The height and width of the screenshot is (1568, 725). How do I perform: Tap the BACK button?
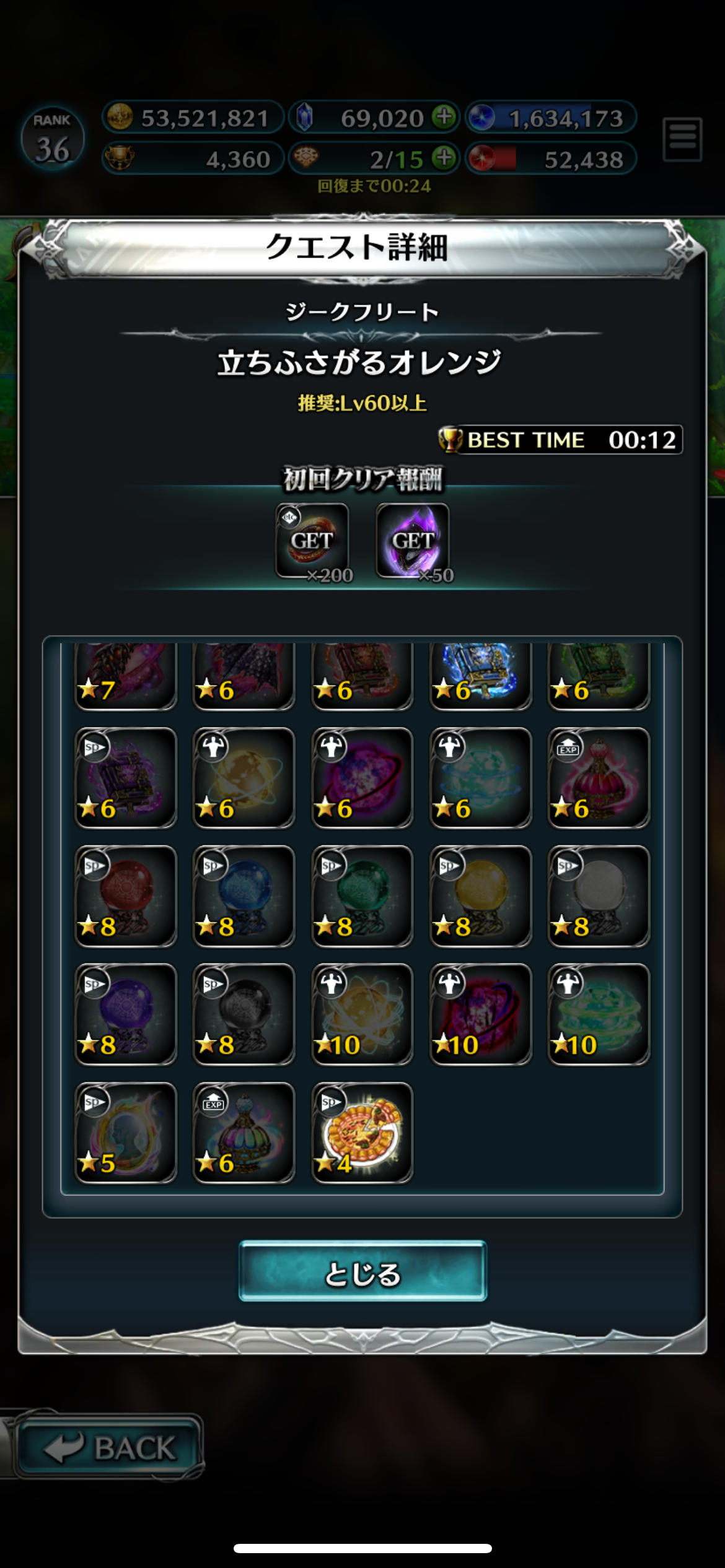pos(109,1448)
